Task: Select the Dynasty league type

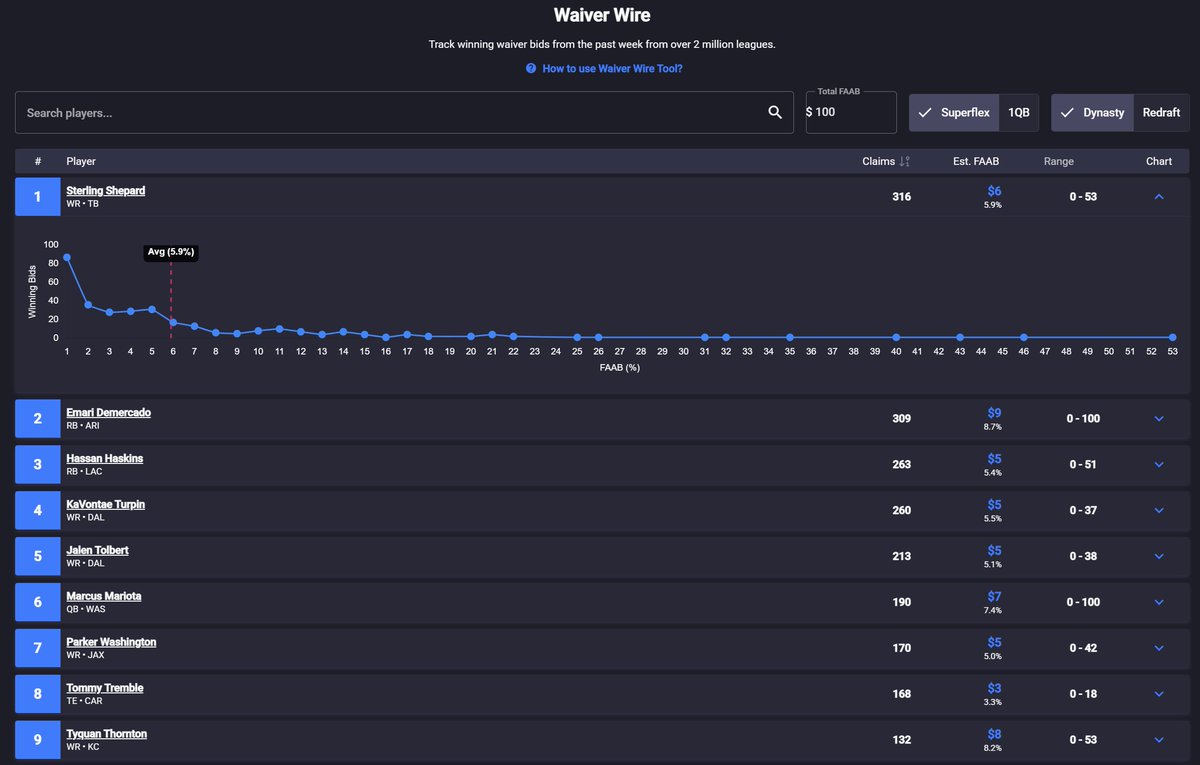Action: [x=1092, y=113]
